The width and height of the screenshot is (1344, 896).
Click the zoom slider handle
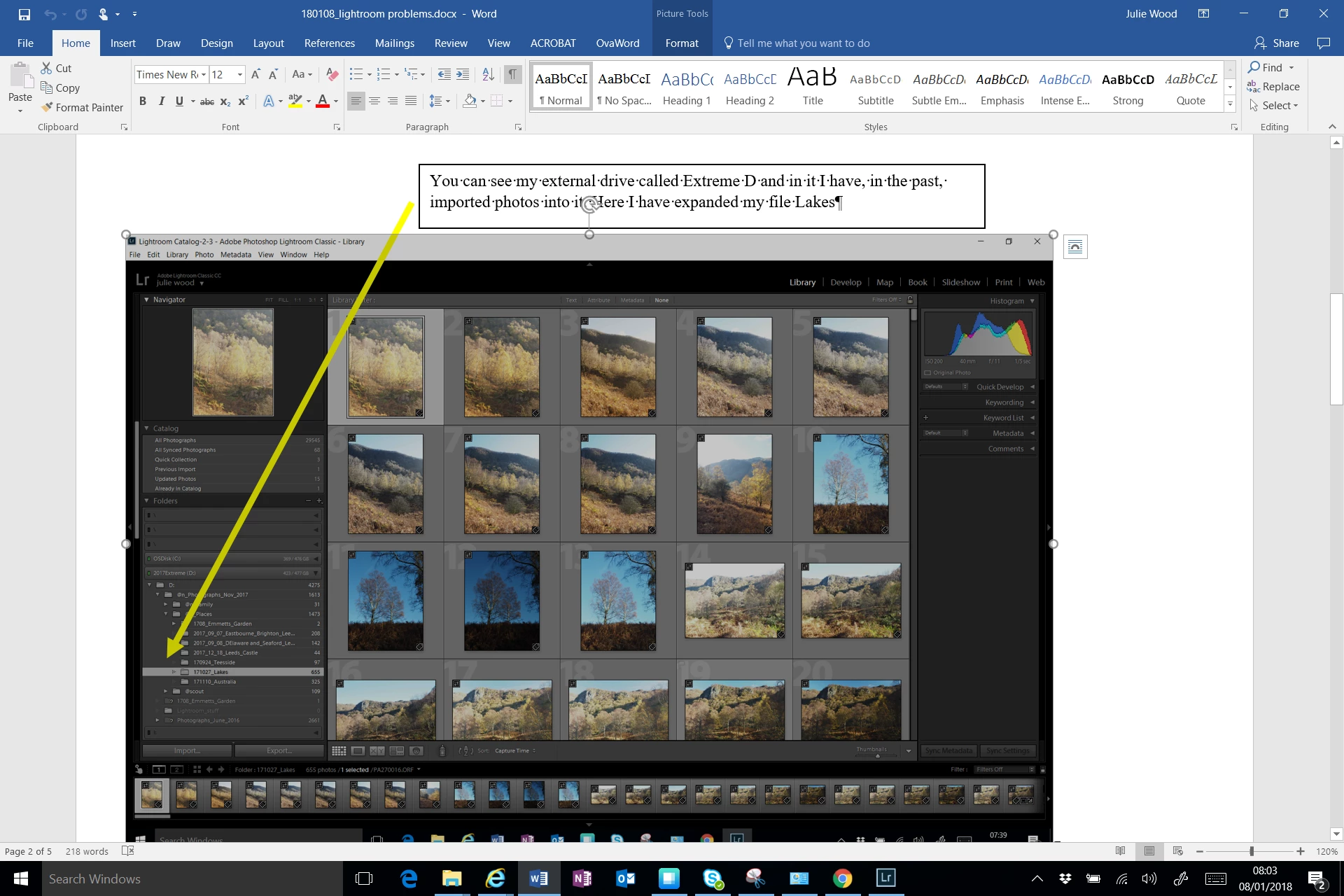pyautogui.click(x=1252, y=851)
